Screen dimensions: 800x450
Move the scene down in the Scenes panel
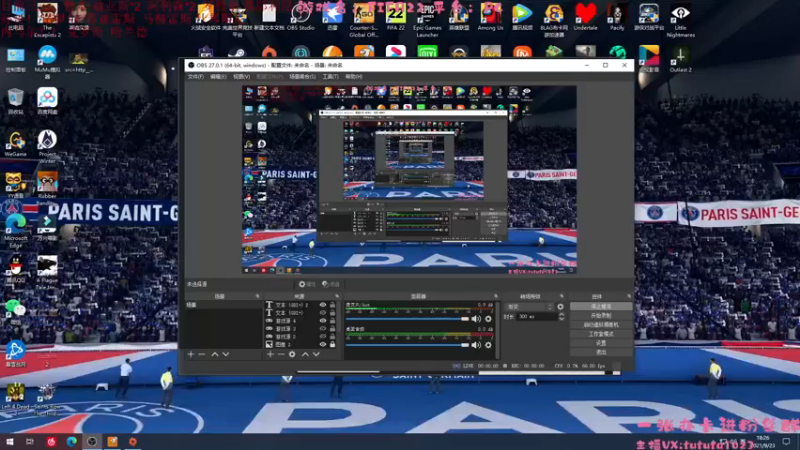[226, 354]
